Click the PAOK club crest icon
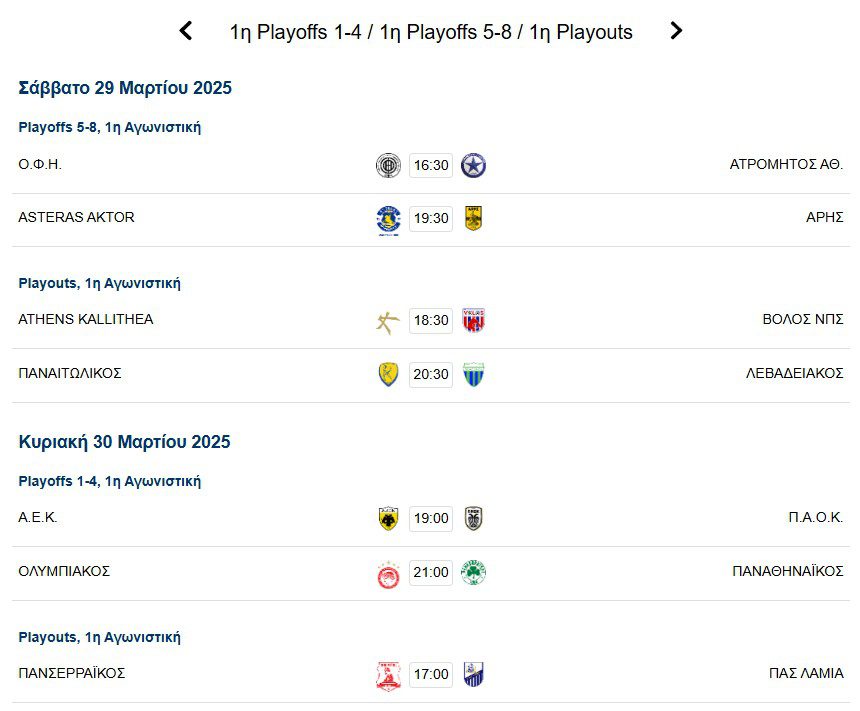Screen dimensions: 860x711 (474, 518)
